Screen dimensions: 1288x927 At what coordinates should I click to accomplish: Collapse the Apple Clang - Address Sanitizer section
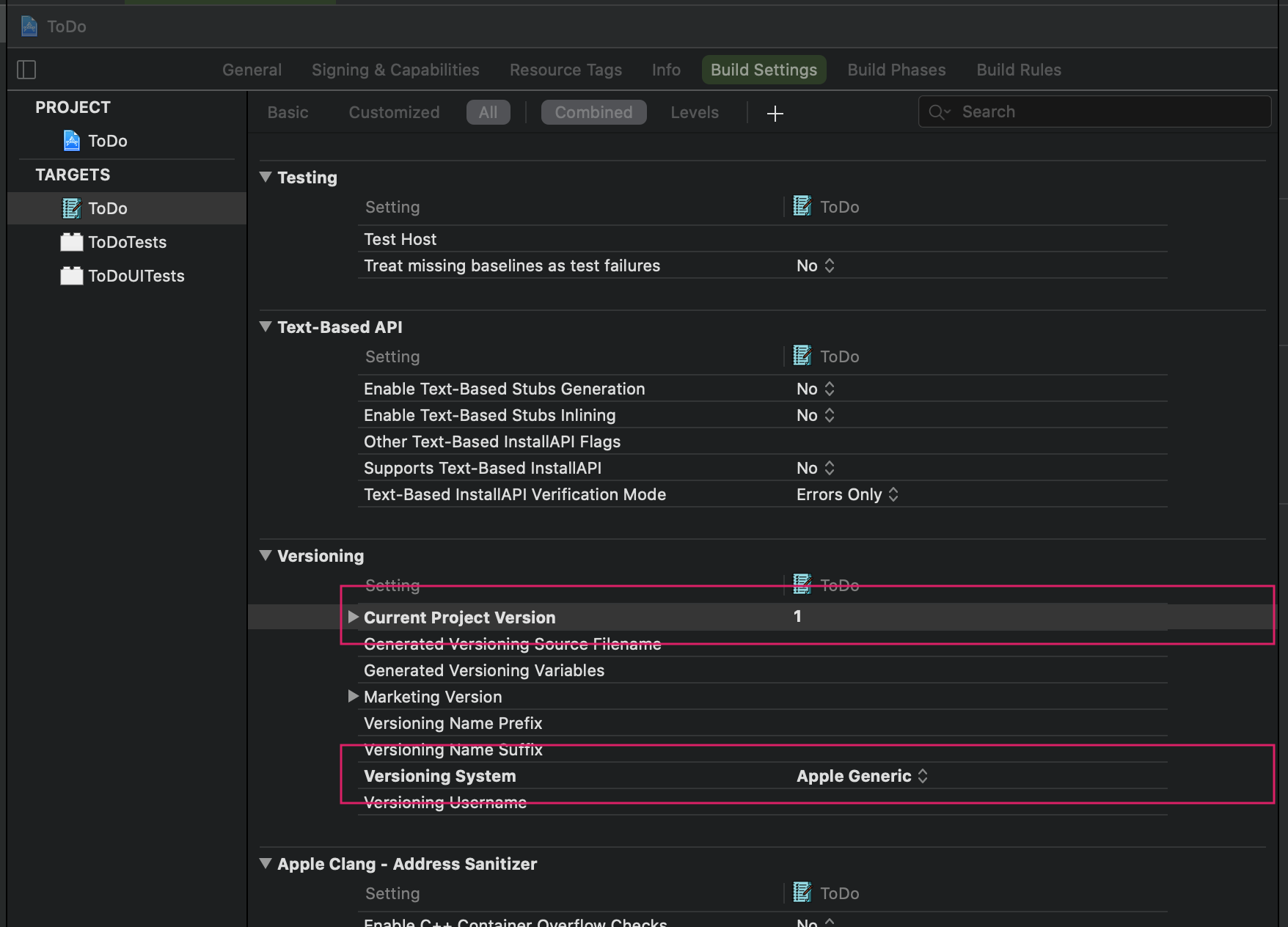click(266, 863)
